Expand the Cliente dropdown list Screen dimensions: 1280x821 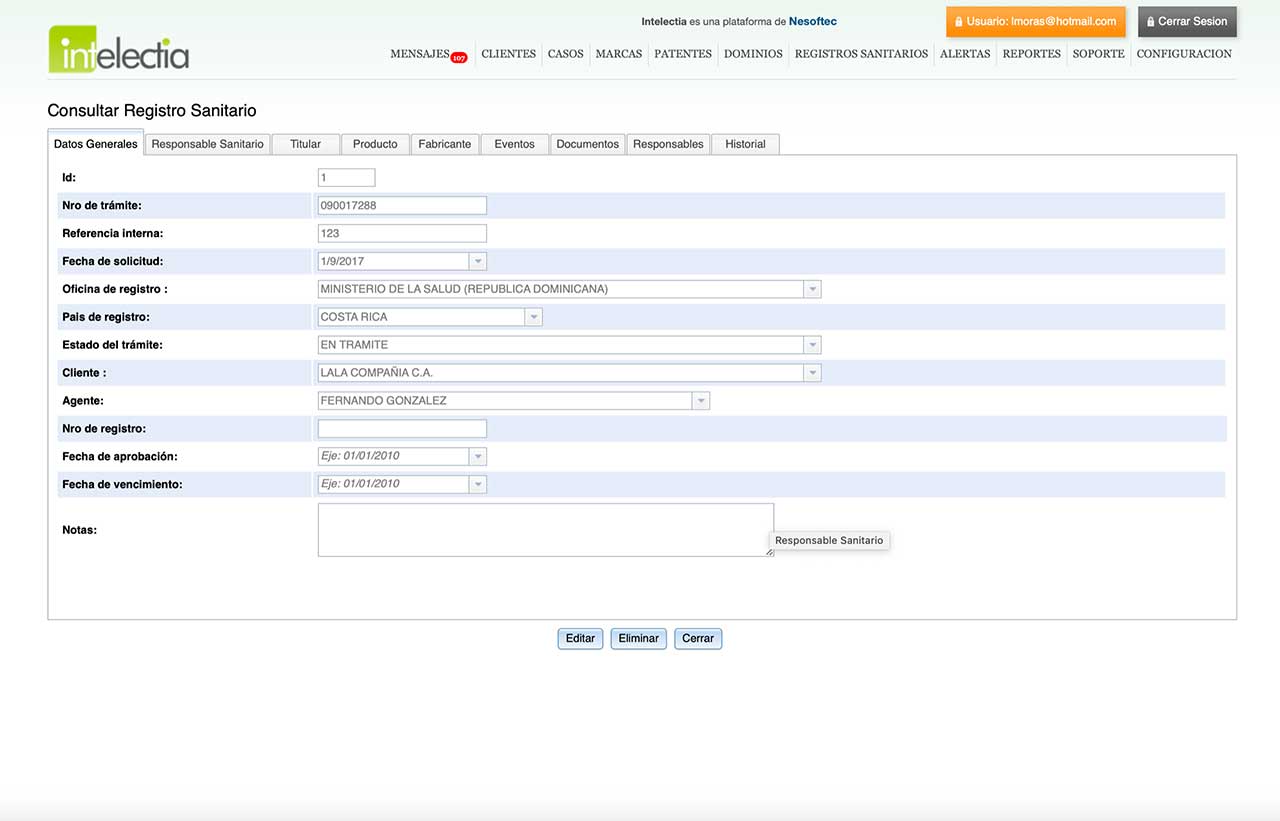812,373
